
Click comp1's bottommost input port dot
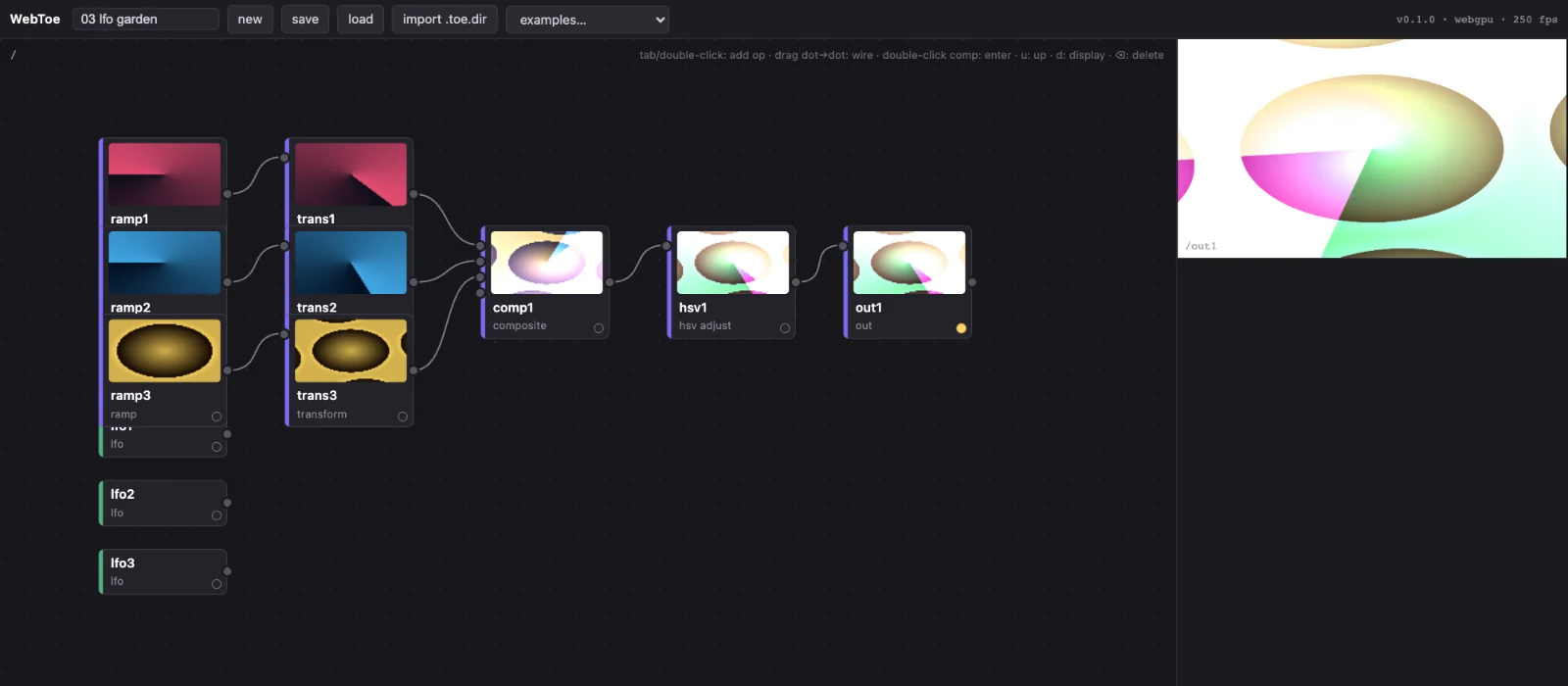480,292
